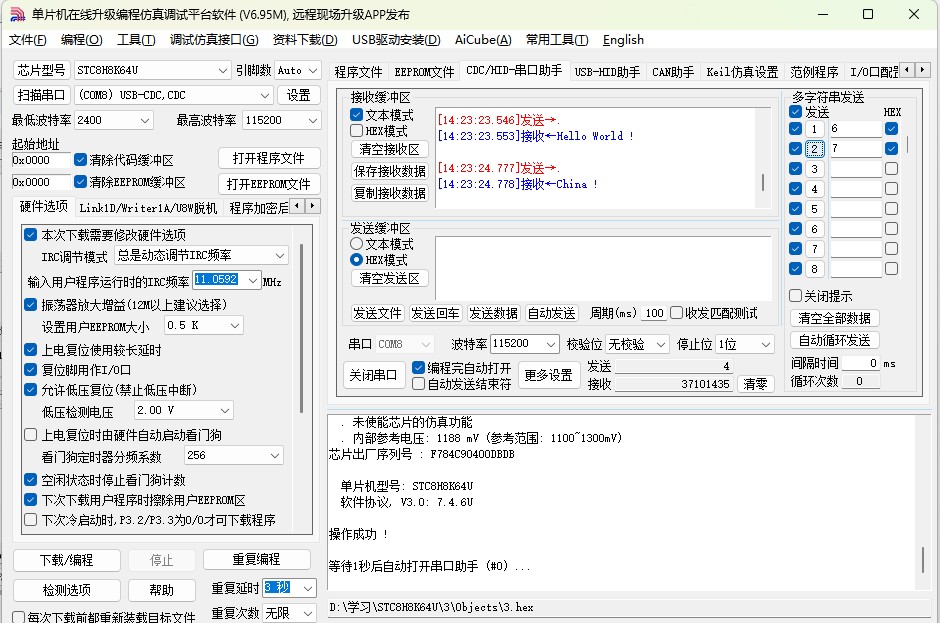Click the STC-ISP app icon in title bar
This screenshot has width=940, height=623.
tap(16, 14)
